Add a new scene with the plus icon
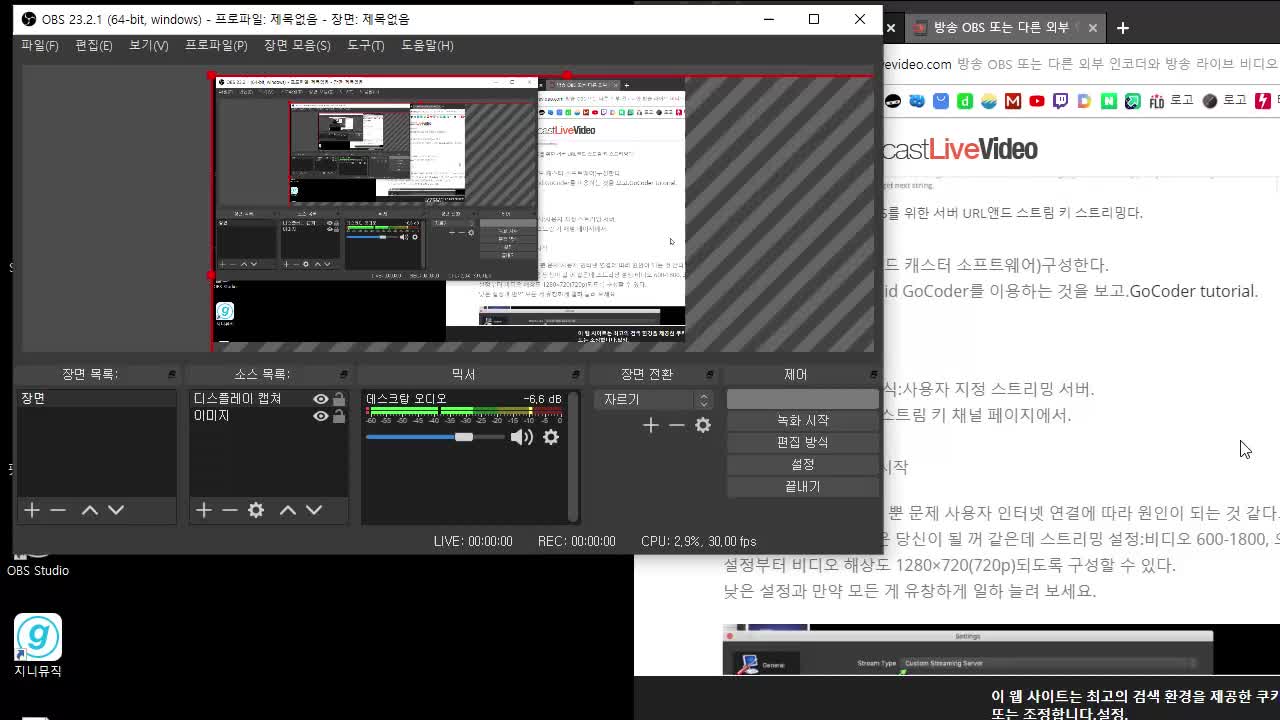The height and width of the screenshot is (720, 1280). click(32, 510)
